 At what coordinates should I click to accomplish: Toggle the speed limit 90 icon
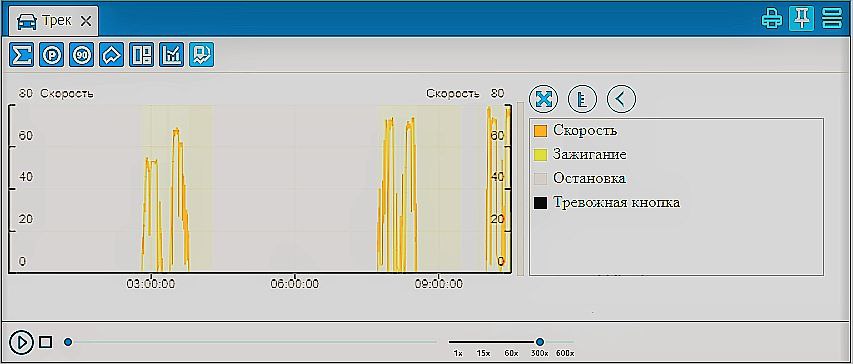(82, 55)
